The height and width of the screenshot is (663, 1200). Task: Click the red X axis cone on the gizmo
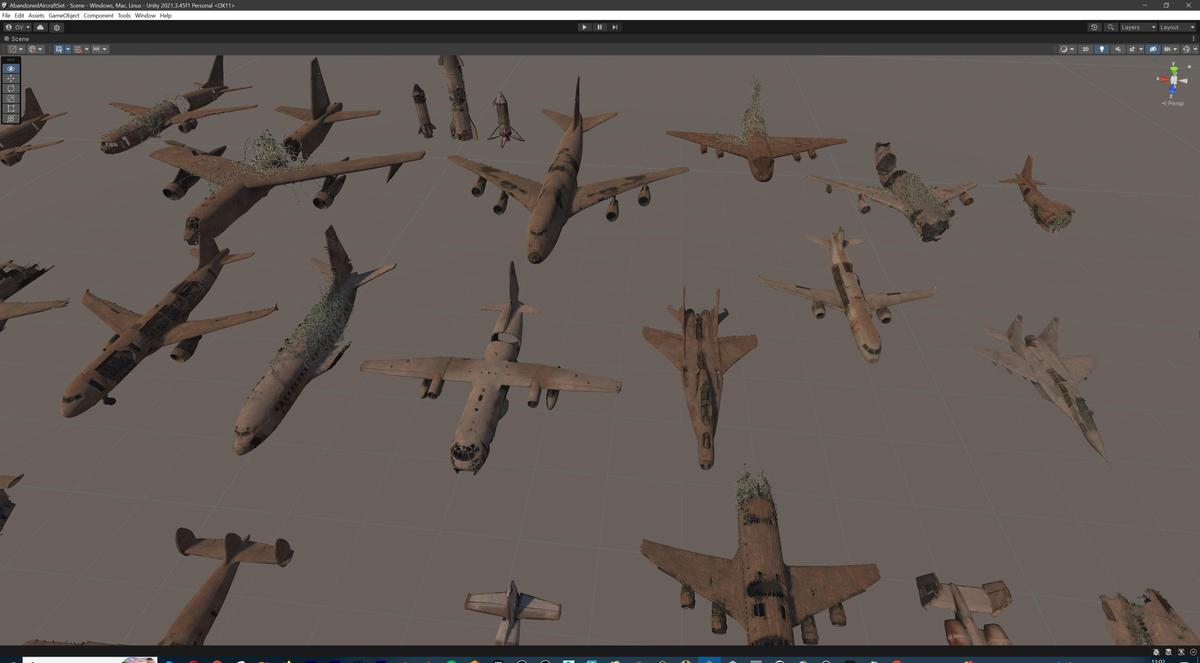[x=1163, y=79]
